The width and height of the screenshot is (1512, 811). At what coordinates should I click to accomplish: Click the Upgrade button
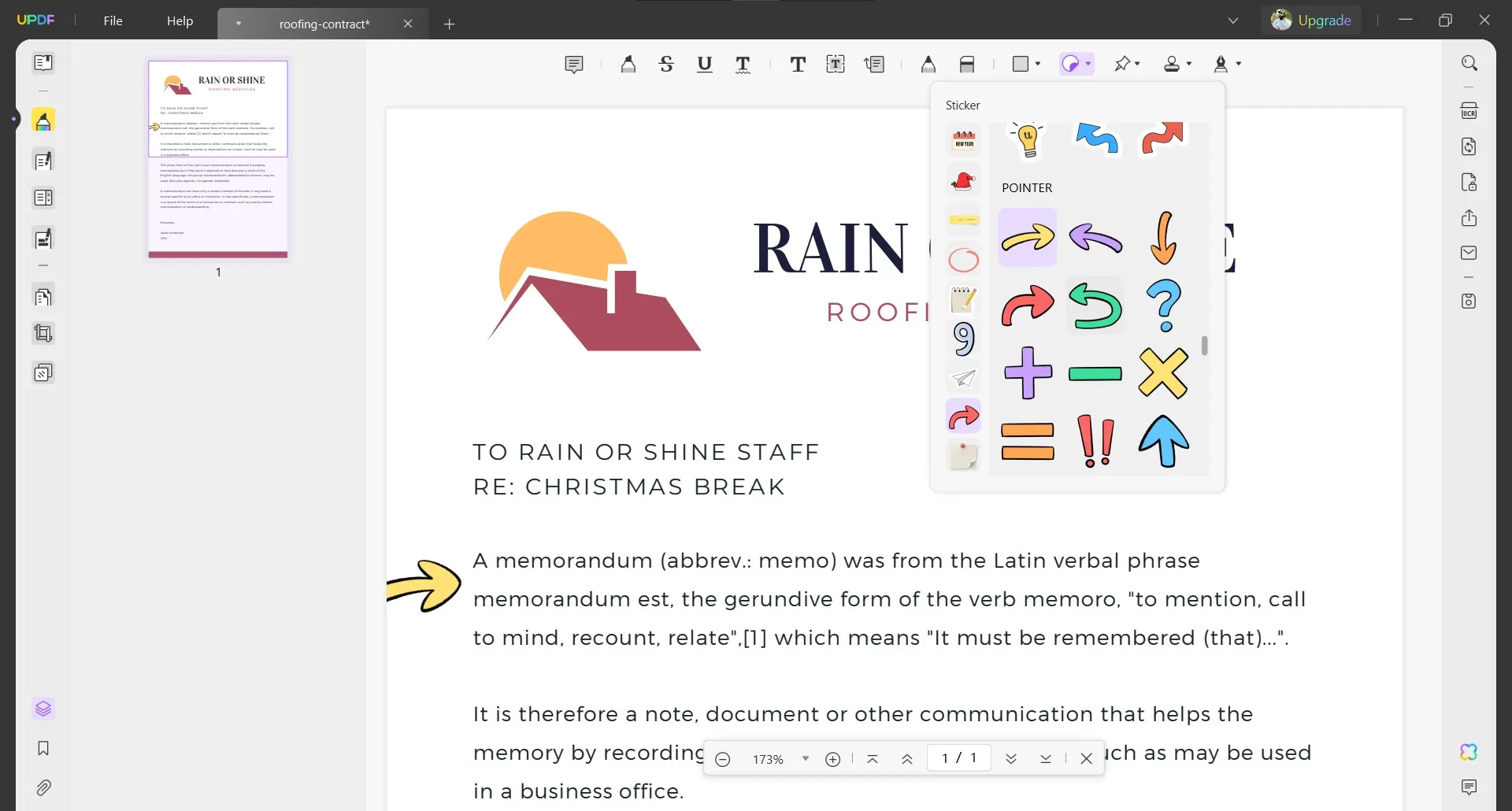[x=1322, y=20]
